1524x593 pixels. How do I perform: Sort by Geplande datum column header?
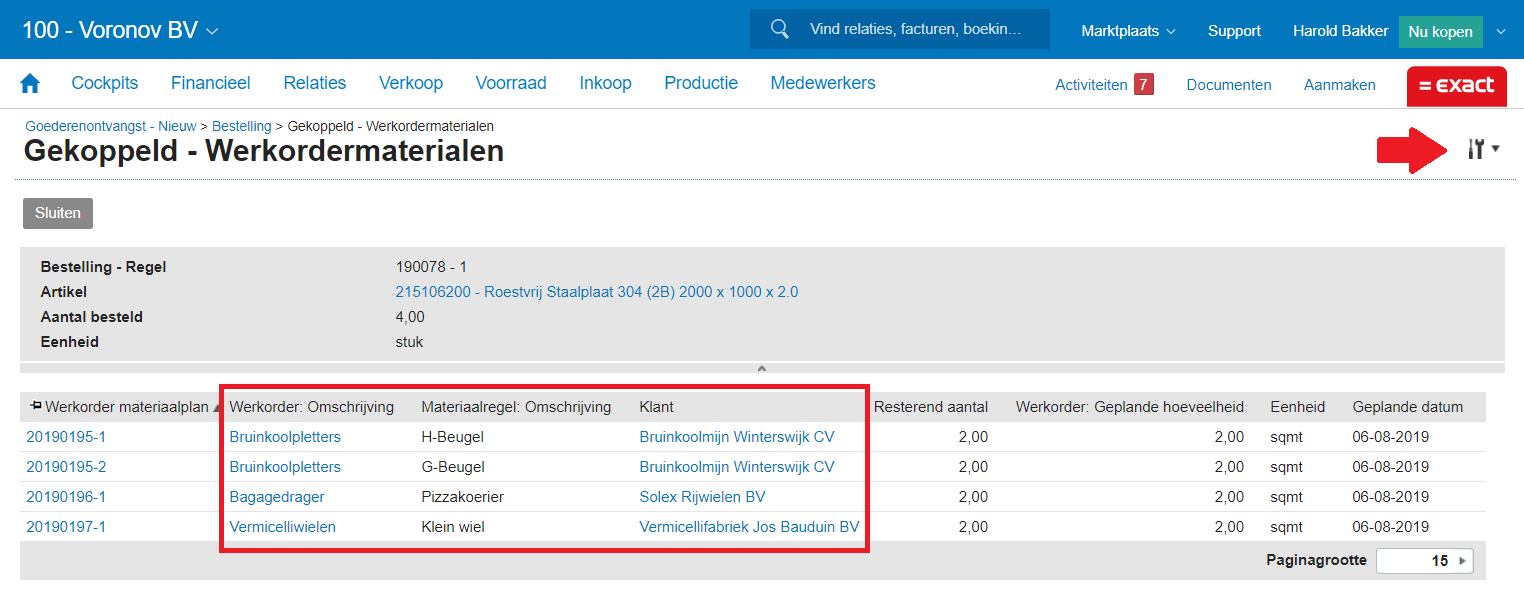click(1407, 407)
